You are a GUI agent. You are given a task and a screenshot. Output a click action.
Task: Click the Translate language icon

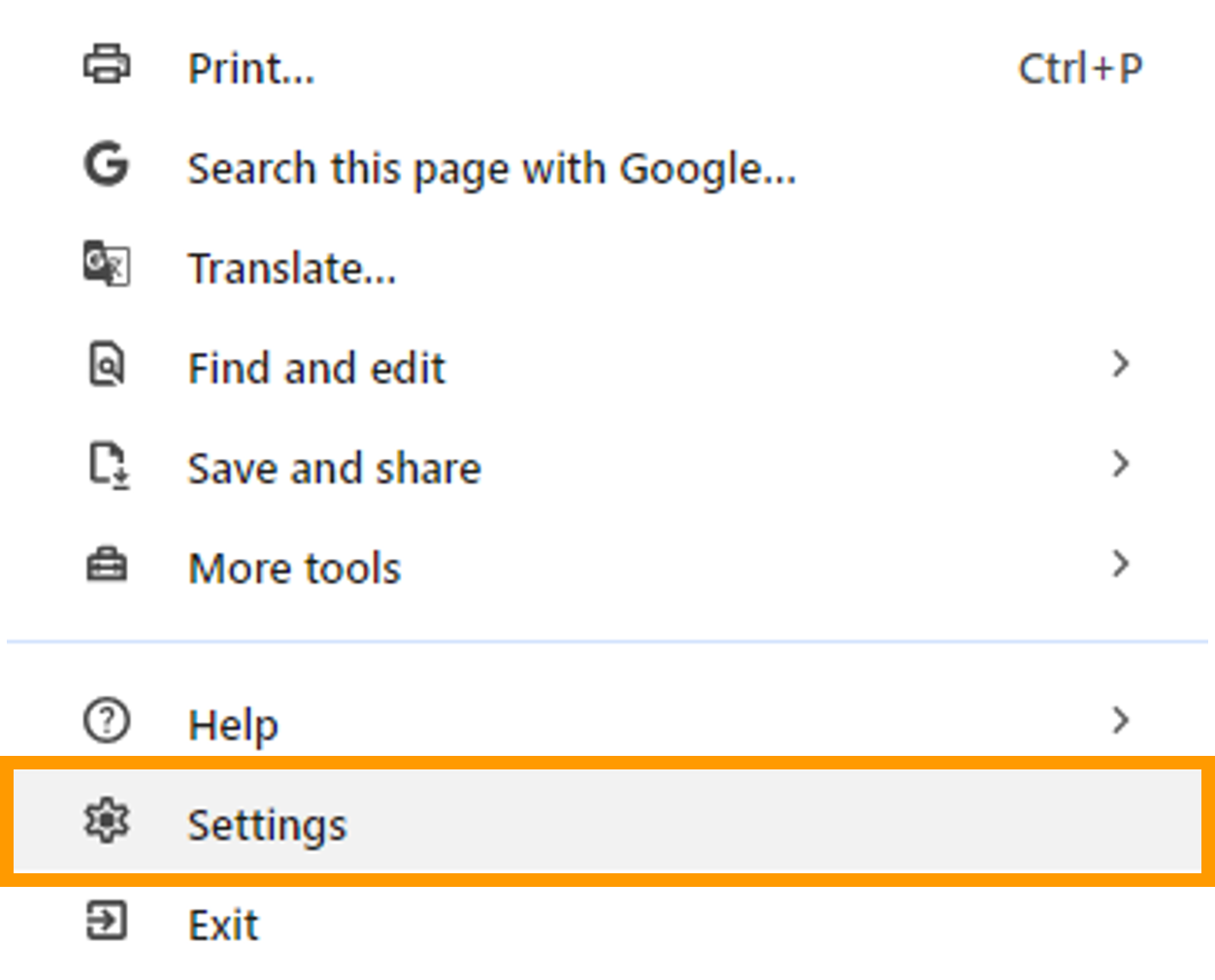point(106,265)
